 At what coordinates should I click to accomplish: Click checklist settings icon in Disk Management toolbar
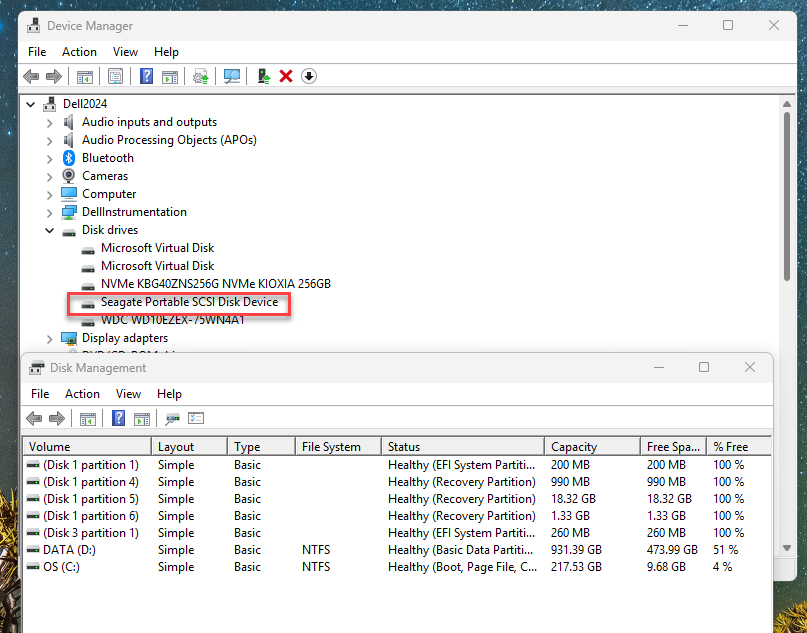196,418
